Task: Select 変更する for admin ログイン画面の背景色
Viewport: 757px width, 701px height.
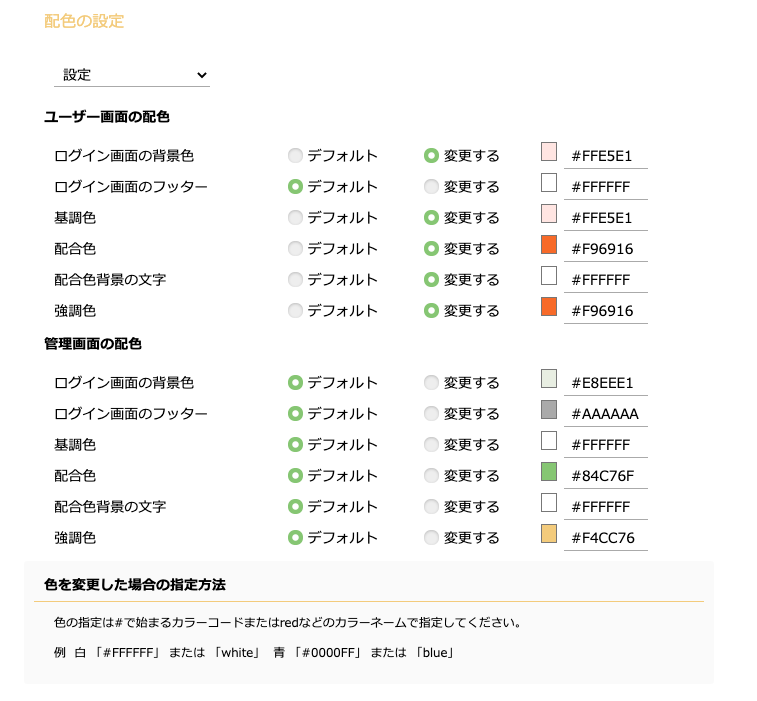Action: 431,382
